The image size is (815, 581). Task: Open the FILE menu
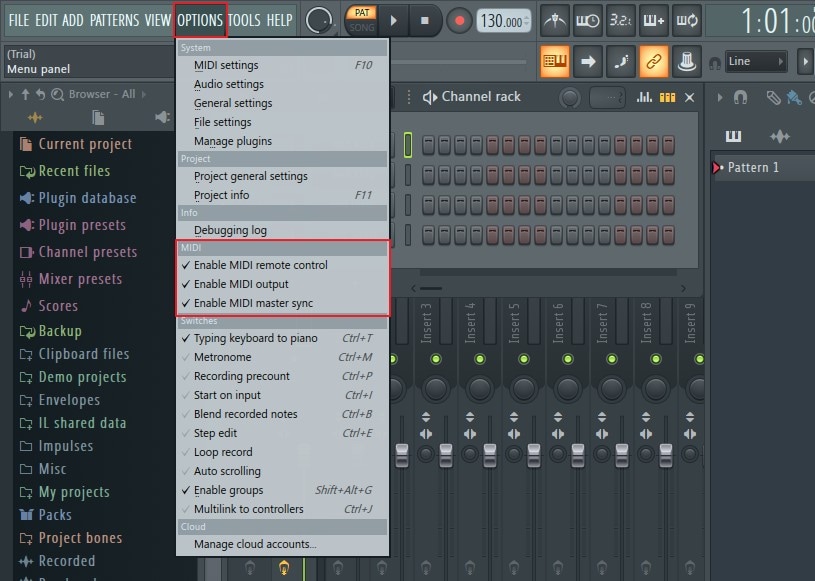tap(19, 20)
